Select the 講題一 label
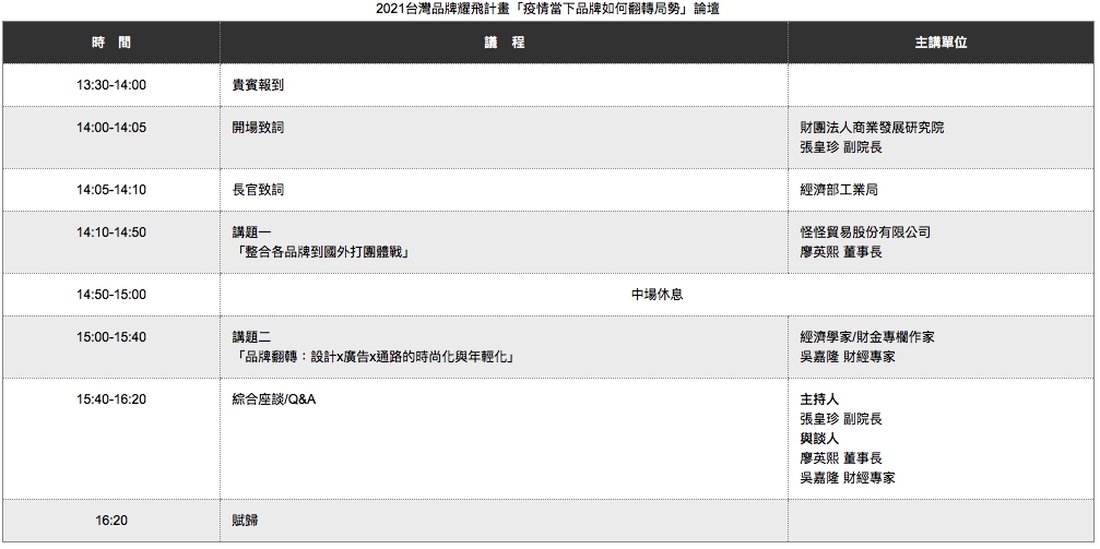Viewport: 1100px width, 549px height. [251, 232]
